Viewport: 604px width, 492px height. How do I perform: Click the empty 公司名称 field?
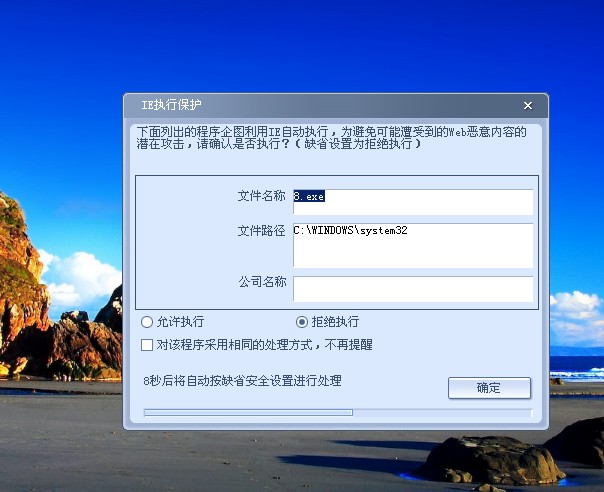413,289
